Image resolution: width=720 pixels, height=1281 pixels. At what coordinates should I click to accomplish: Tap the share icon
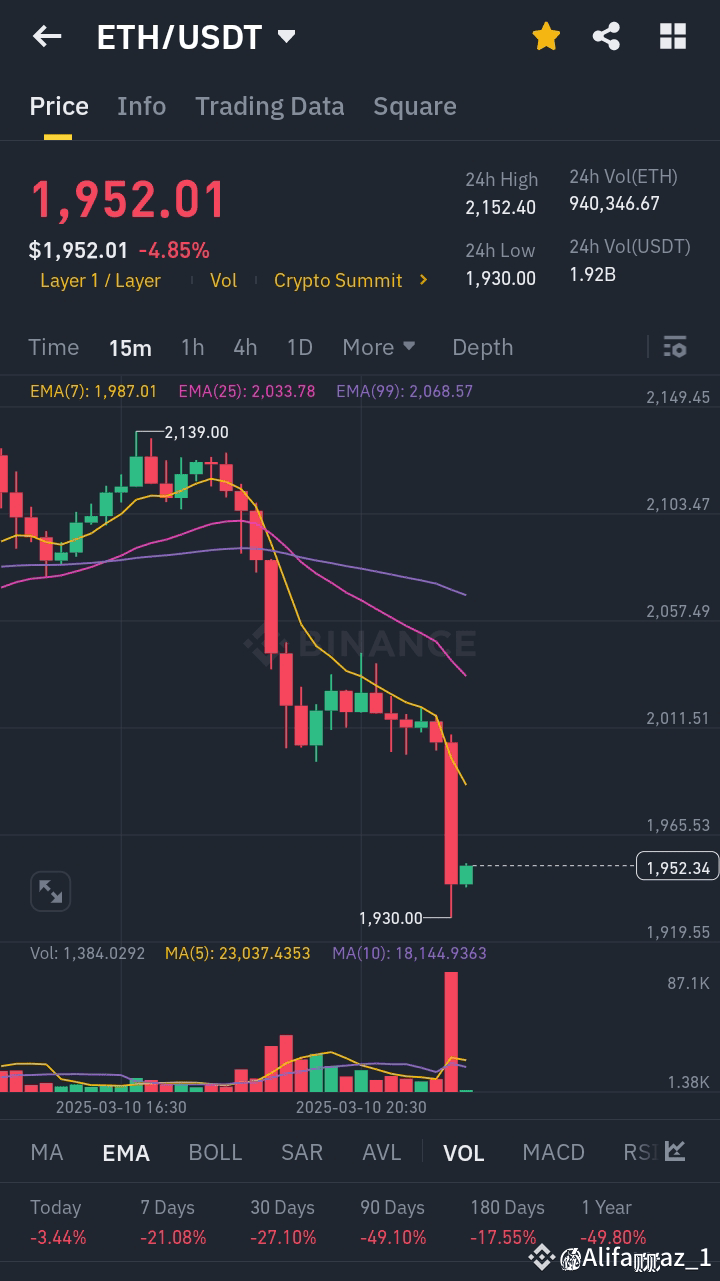(606, 36)
